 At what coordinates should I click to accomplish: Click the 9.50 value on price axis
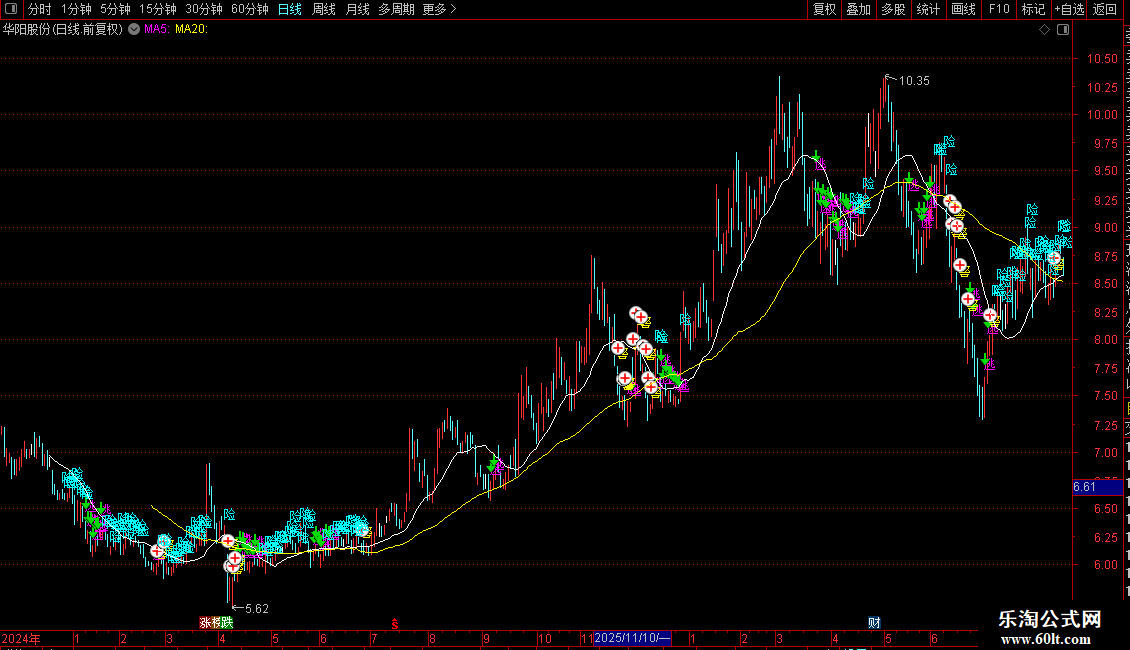click(x=1105, y=172)
